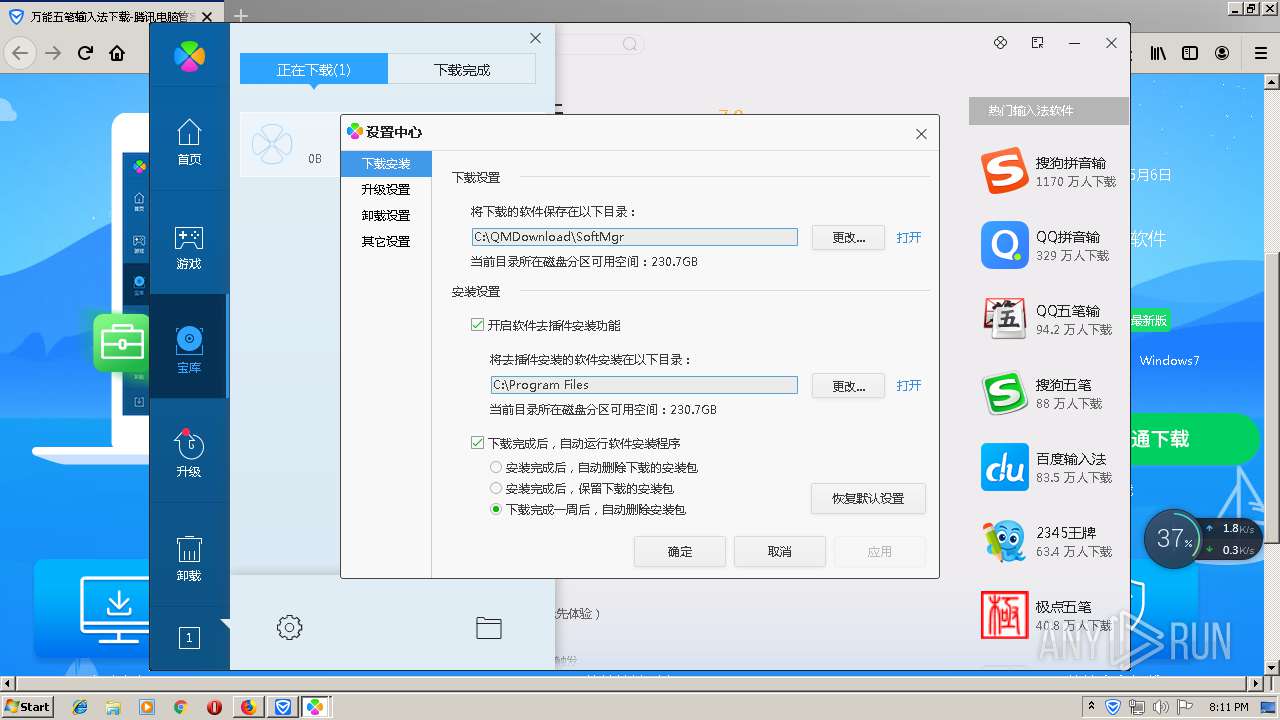The image size is (1280, 720).
Task: Open the Firefox account icon
Action: 1223,53
